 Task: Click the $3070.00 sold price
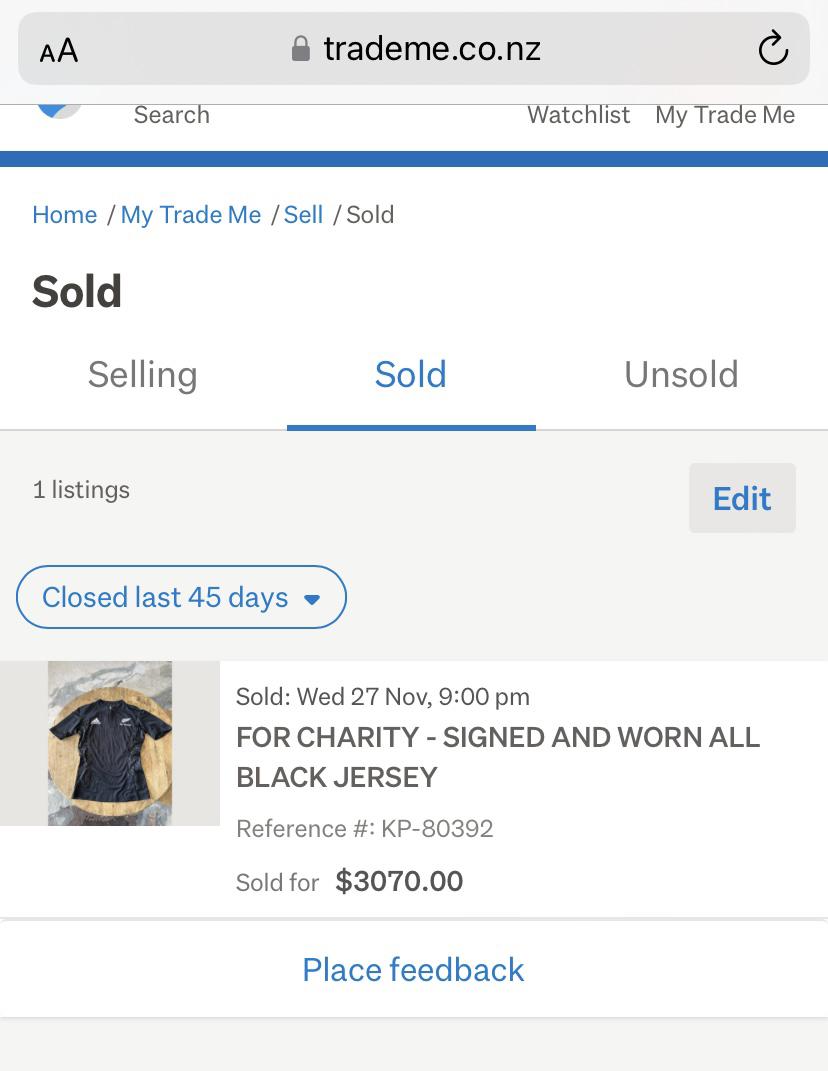[399, 881]
